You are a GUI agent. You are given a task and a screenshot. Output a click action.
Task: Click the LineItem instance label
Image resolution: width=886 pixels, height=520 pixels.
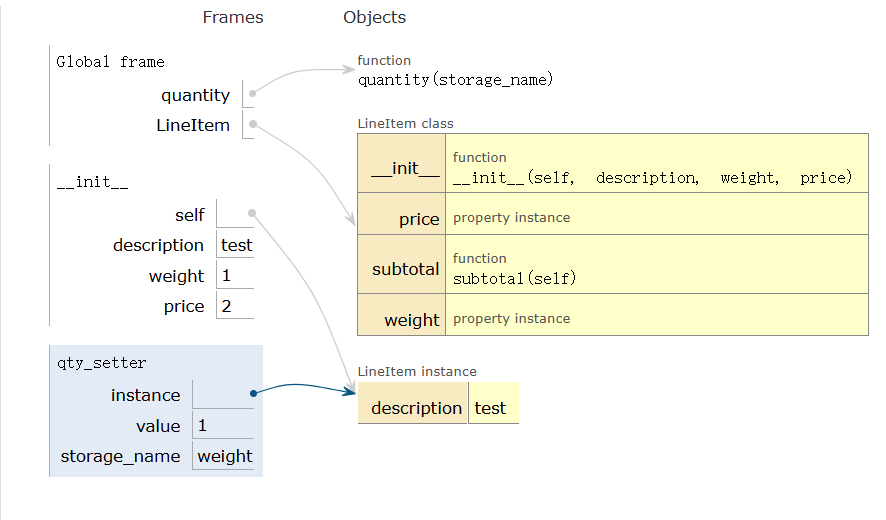click(x=417, y=372)
